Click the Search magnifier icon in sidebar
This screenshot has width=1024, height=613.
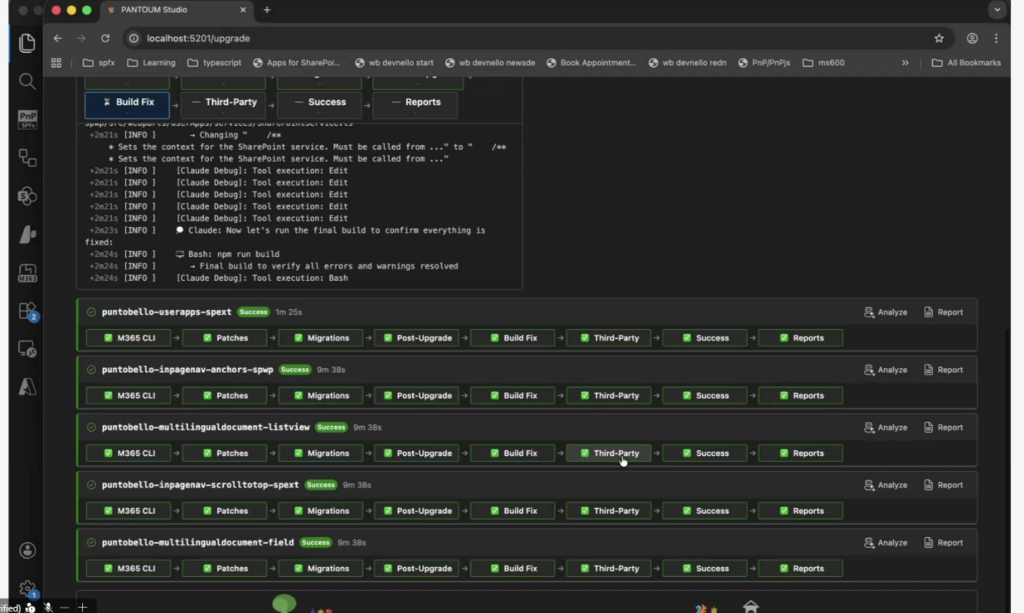click(x=27, y=81)
